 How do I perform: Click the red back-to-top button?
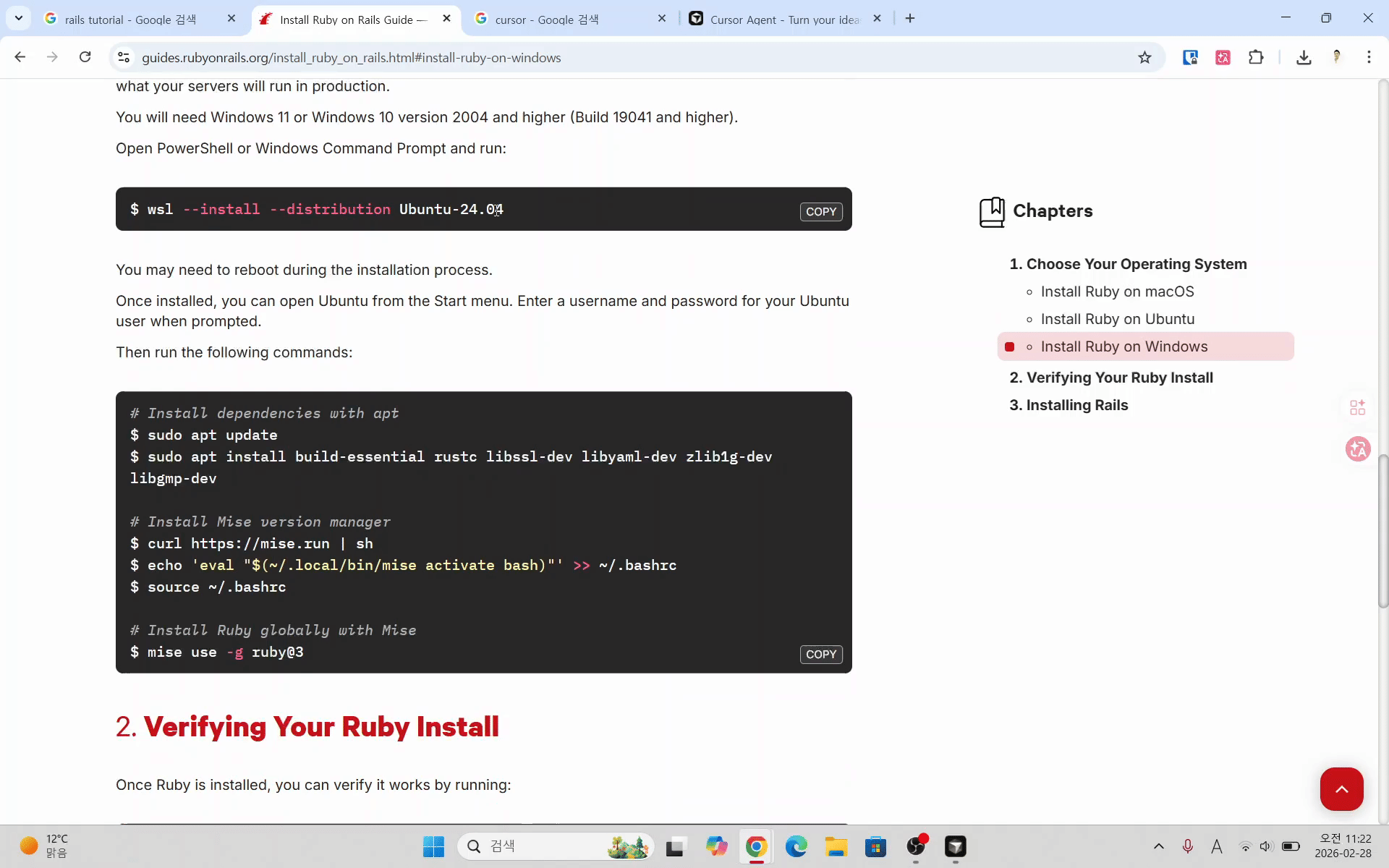click(x=1341, y=788)
